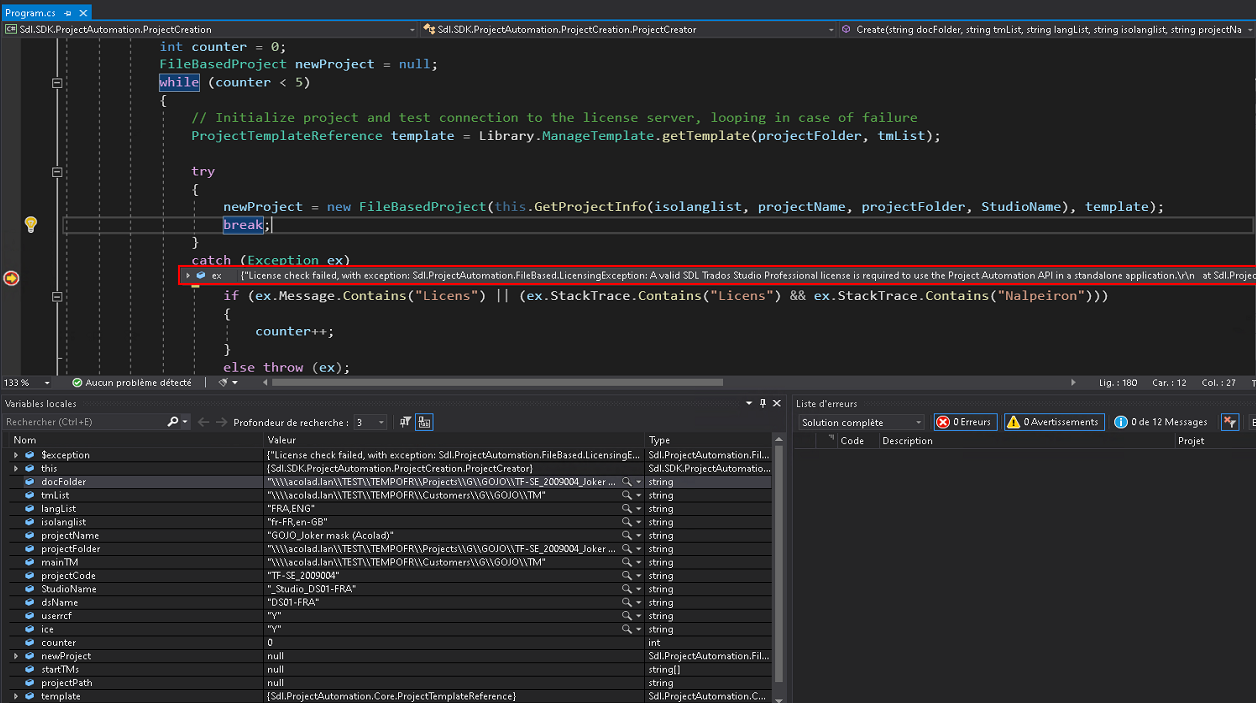Toggle the 0 Avertissements filter
The image size is (1256, 703).
point(1054,422)
